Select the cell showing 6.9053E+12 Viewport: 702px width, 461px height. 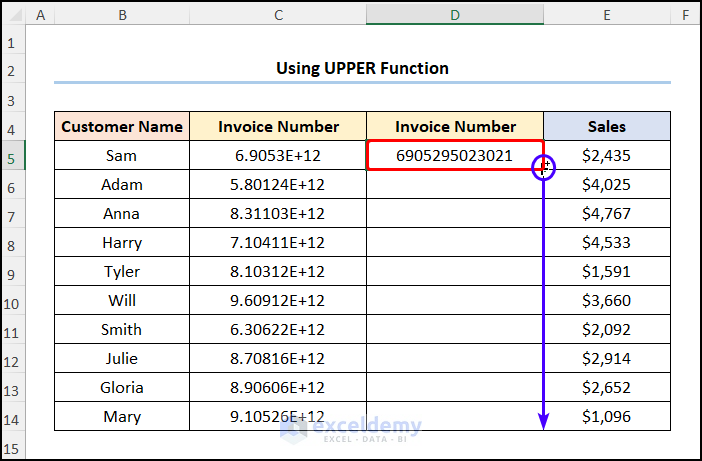coord(278,155)
